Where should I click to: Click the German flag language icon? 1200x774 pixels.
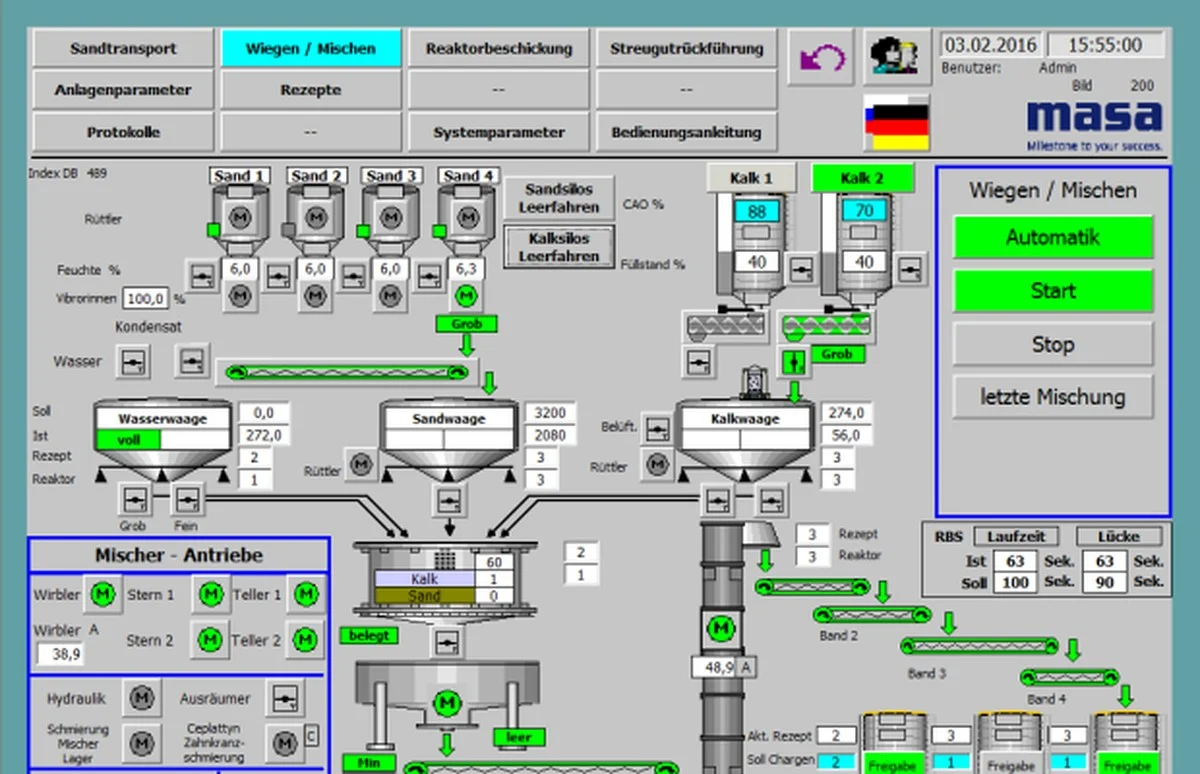[896, 123]
